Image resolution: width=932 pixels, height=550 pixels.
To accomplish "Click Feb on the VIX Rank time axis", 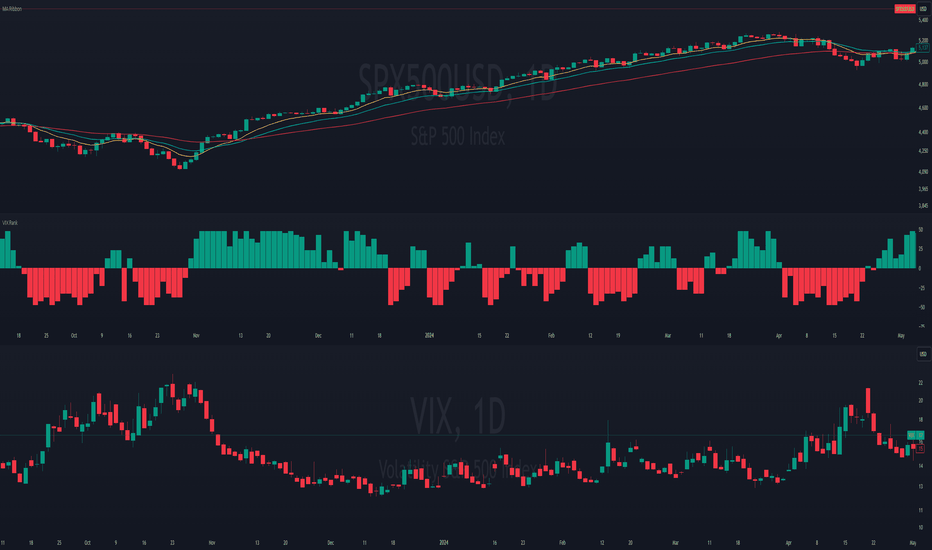I will tap(551, 336).
